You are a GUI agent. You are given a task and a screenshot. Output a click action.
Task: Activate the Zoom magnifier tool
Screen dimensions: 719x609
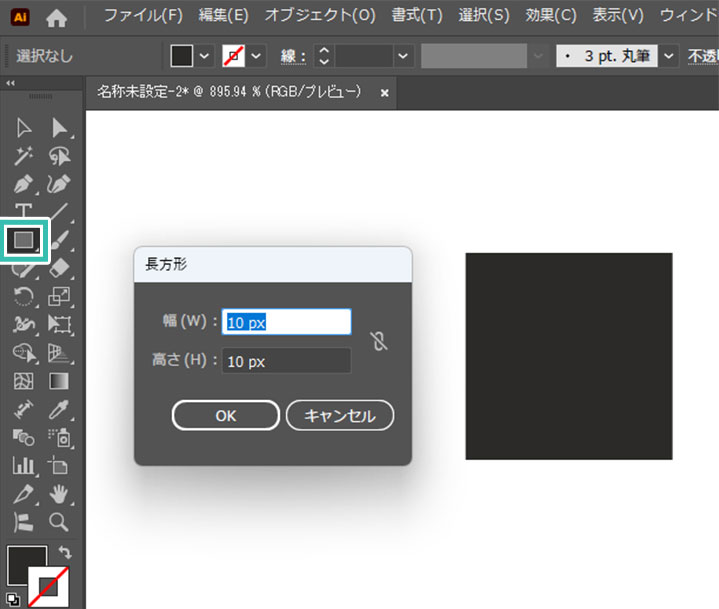[x=59, y=521]
